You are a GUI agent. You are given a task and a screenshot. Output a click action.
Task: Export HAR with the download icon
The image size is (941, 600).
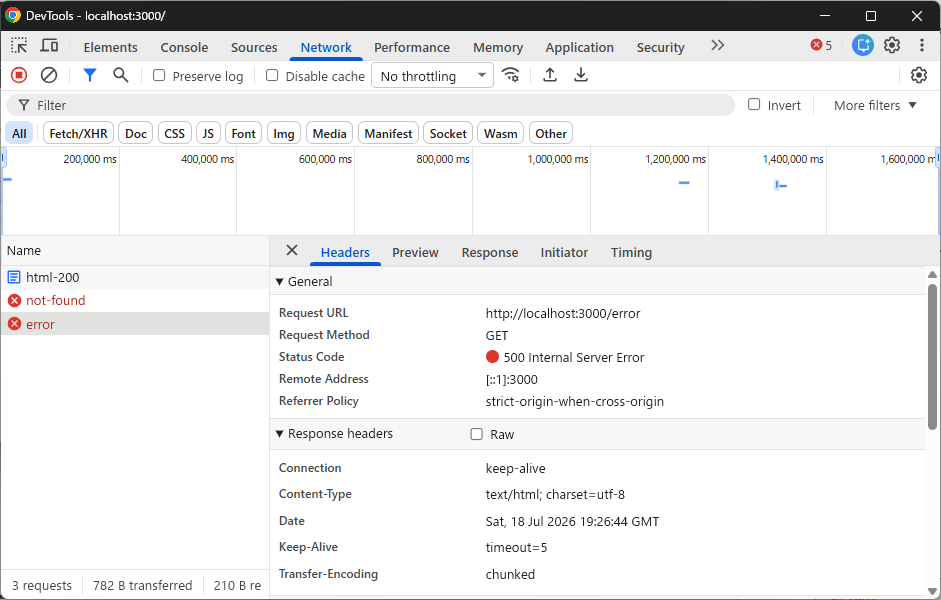click(580, 75)
